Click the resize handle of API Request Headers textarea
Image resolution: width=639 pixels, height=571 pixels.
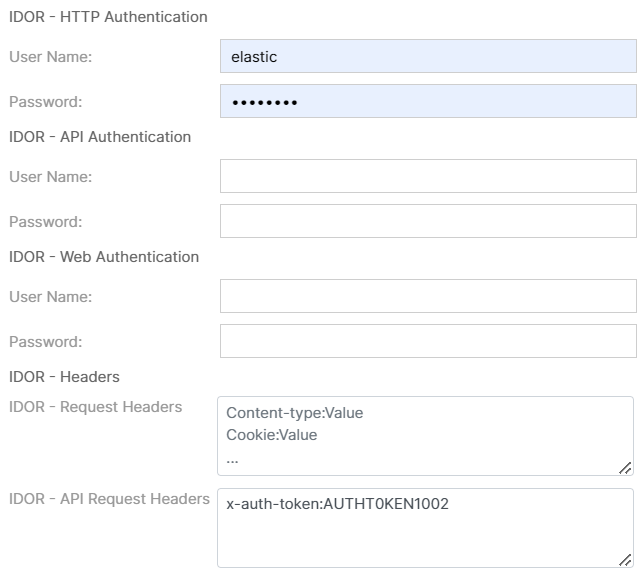(625, 559)
